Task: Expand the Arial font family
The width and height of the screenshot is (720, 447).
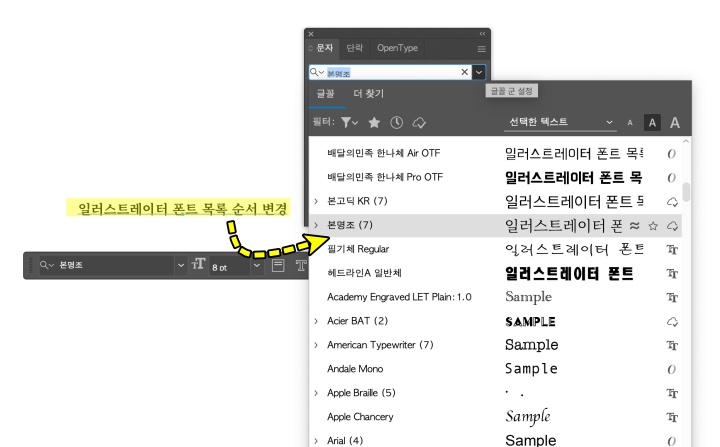Action: (316, 441)
